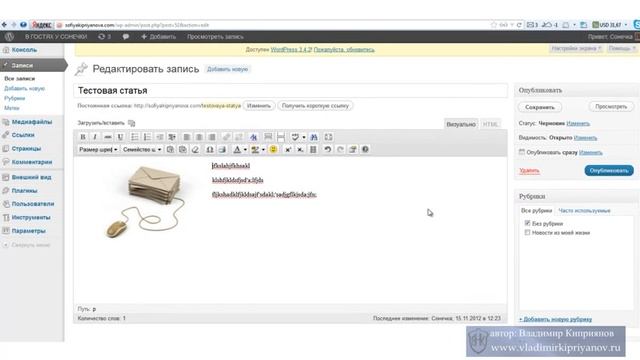This screenshot has height=360, width=640.
Task: Uncheck the 'Без рубрики' category
Action: [527, 223]
